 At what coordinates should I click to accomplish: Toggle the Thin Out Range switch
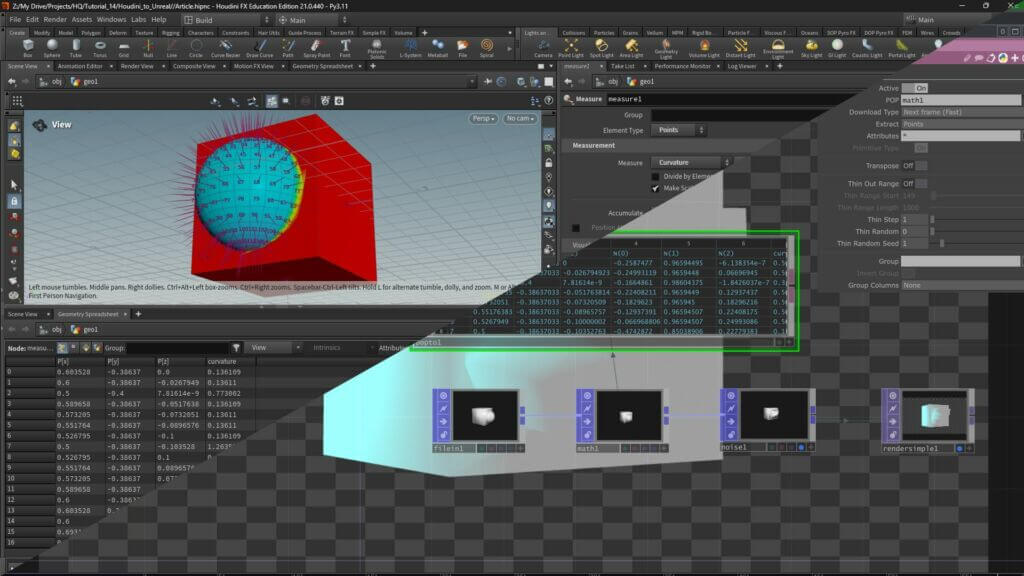point(914,184)
